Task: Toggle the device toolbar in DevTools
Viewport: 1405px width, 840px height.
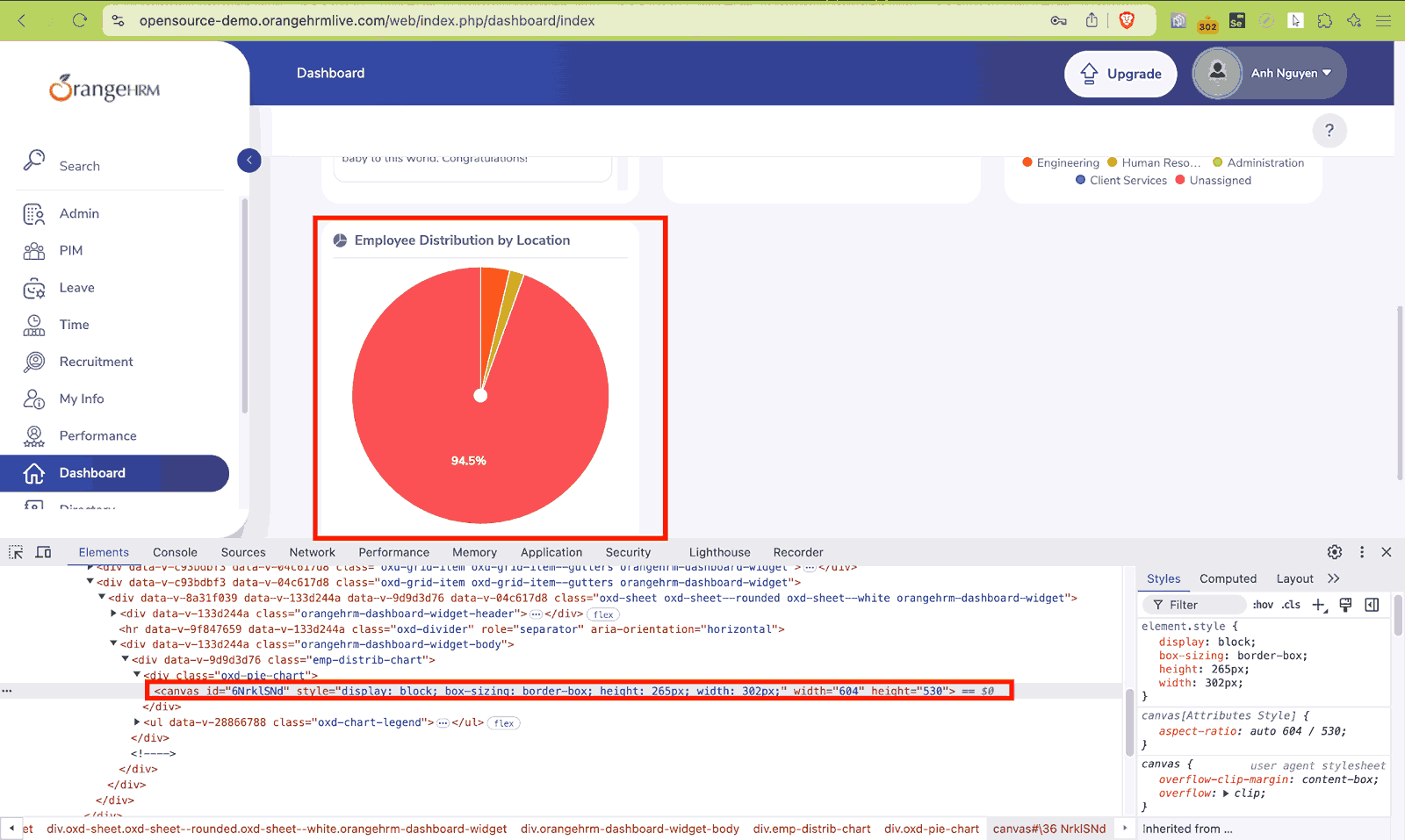Action: pyautogui.click(x=43, y=552)
